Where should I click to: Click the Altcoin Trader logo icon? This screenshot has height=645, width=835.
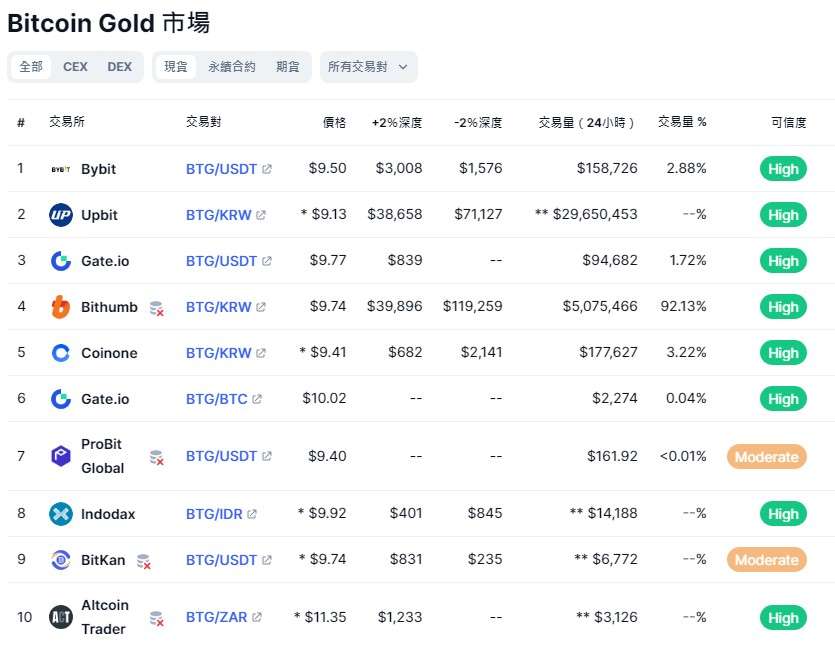click(60, 617)
